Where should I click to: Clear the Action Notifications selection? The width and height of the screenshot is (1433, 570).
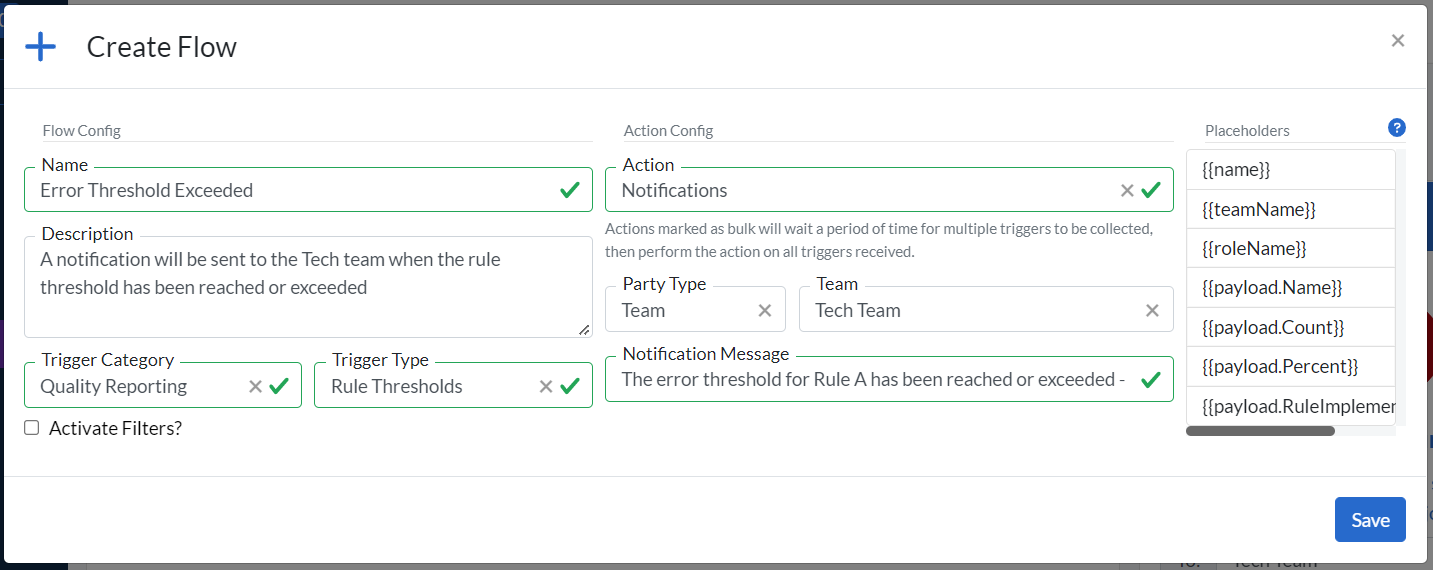[x=1127, y=190]
